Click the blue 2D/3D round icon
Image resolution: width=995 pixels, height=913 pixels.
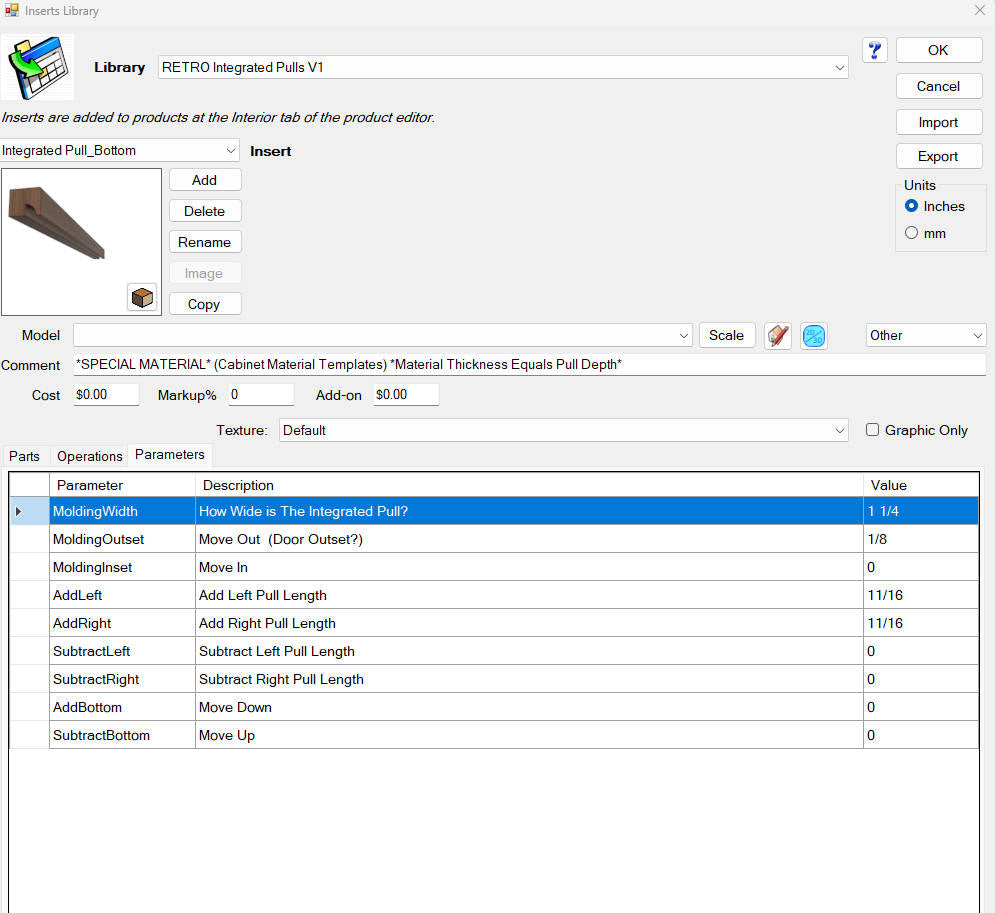point(814,335)
